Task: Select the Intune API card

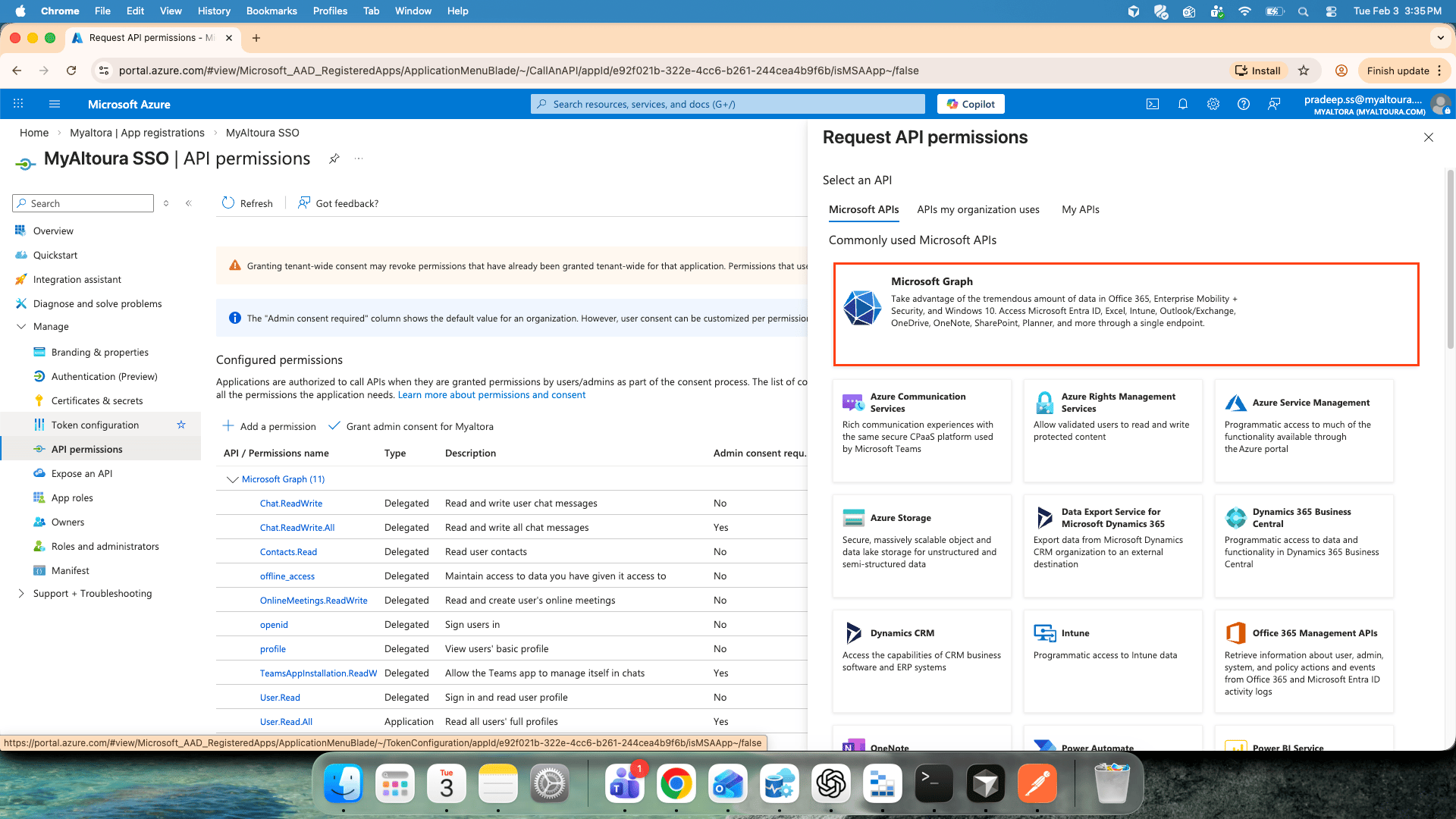Action: coord(1112,661)
